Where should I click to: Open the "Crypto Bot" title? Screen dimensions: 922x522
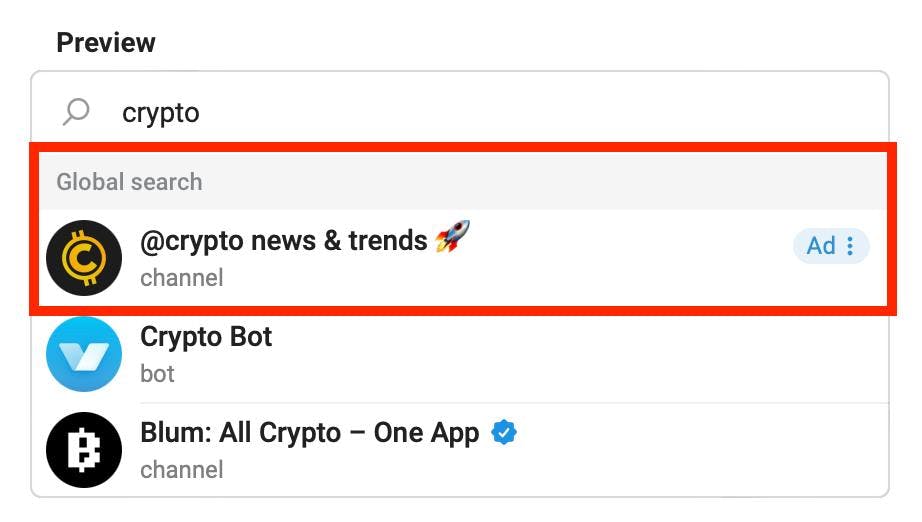tap(206, 337)
